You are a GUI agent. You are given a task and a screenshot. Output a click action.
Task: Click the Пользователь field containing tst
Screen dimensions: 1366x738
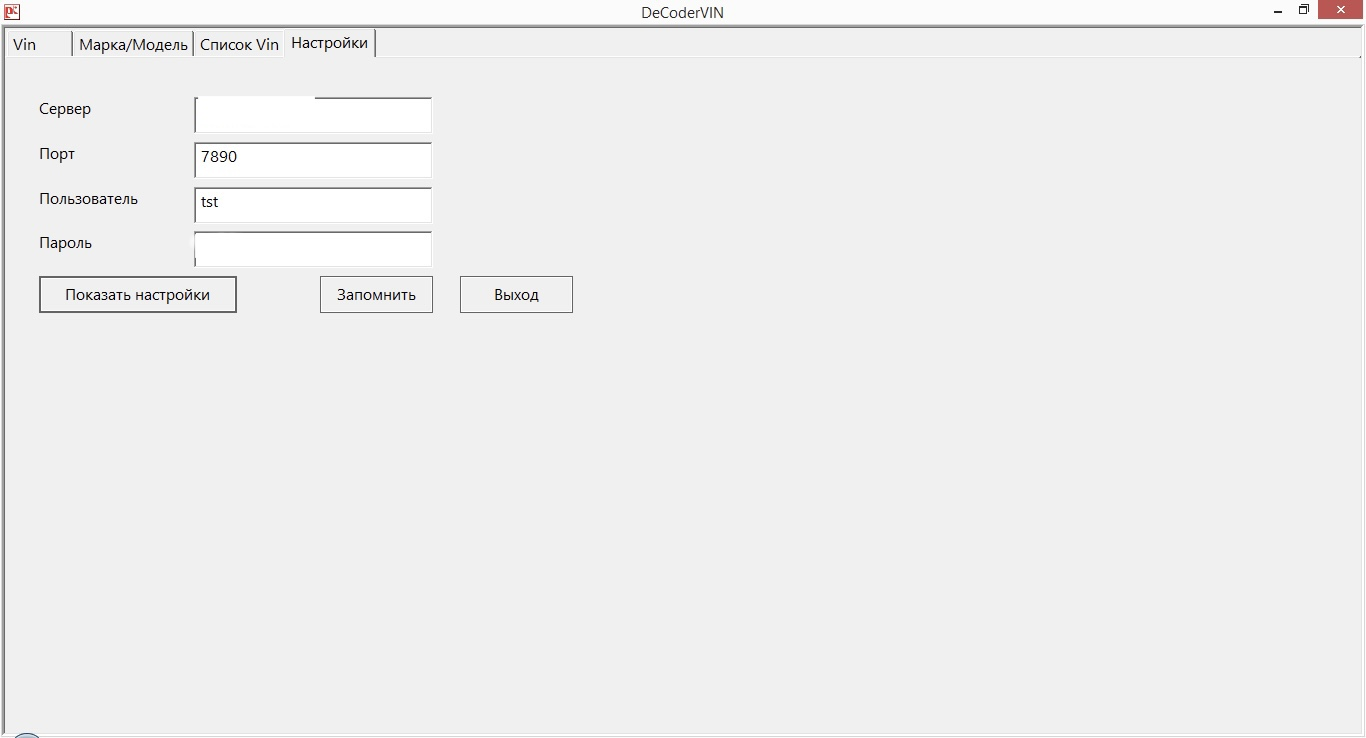point(313,205)
